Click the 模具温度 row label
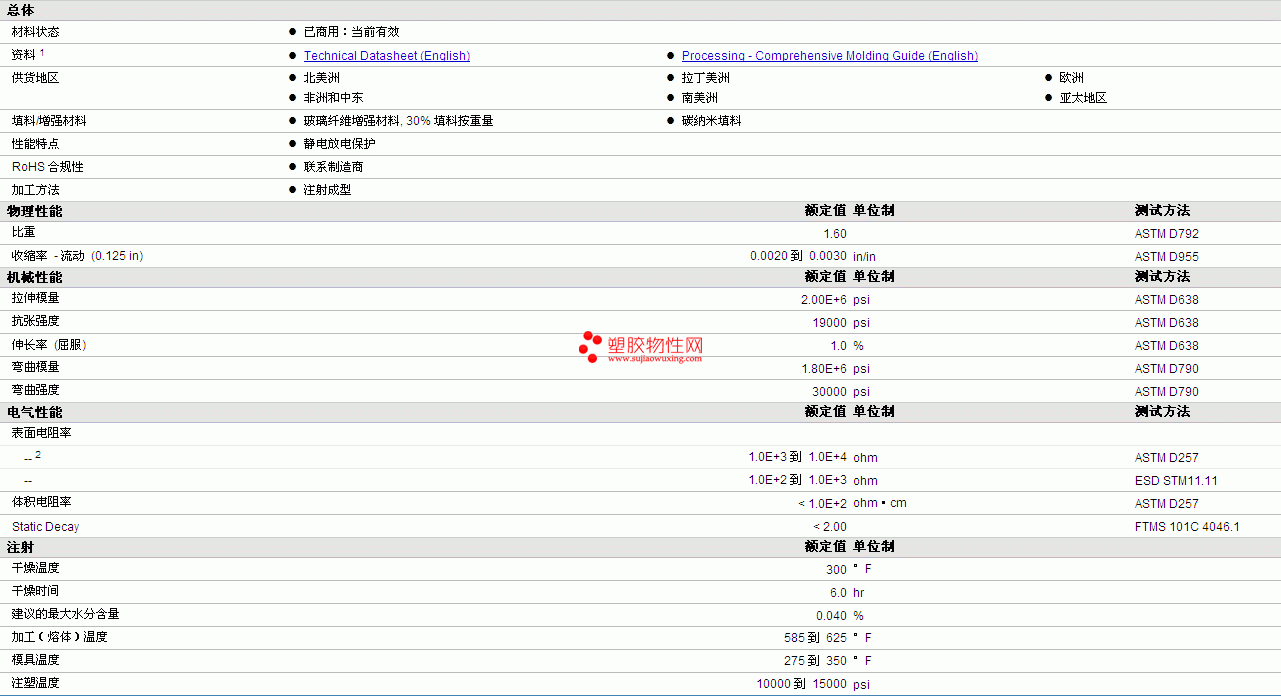Screen dimensions: 1281x696 (x=35, y=660)
